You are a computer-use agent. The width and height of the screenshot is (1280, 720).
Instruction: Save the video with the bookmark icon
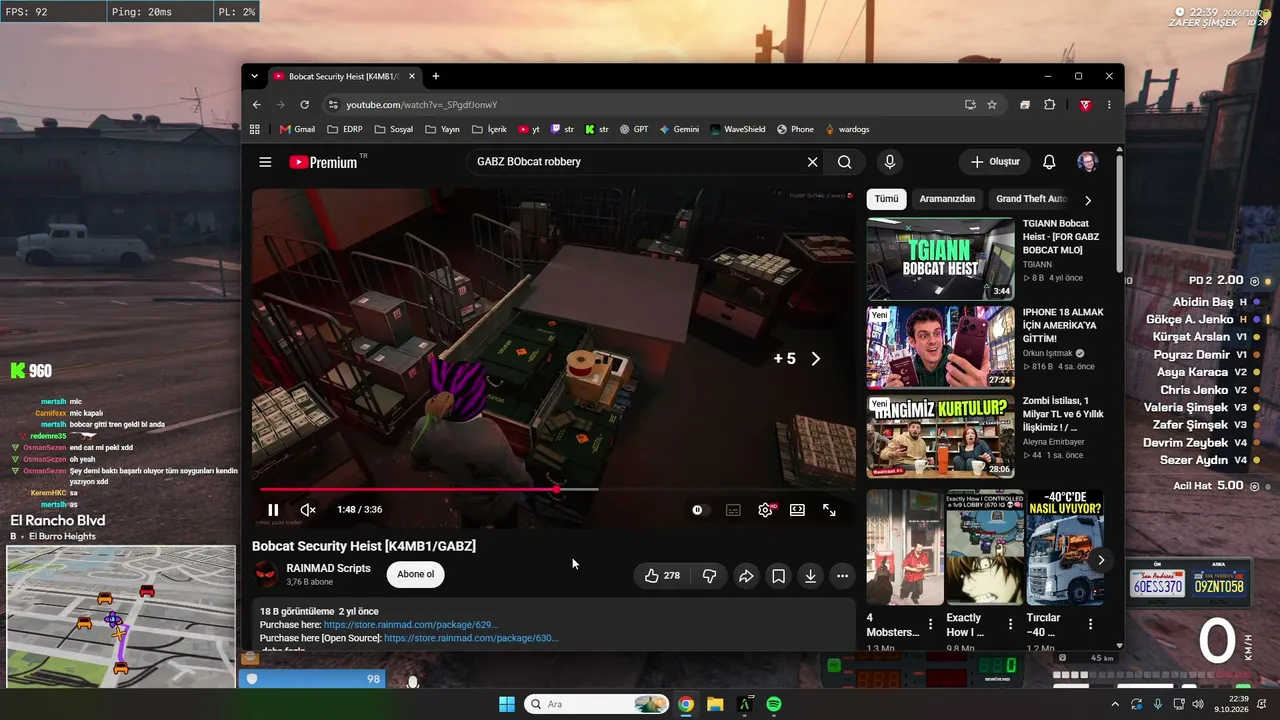point(778,576)
